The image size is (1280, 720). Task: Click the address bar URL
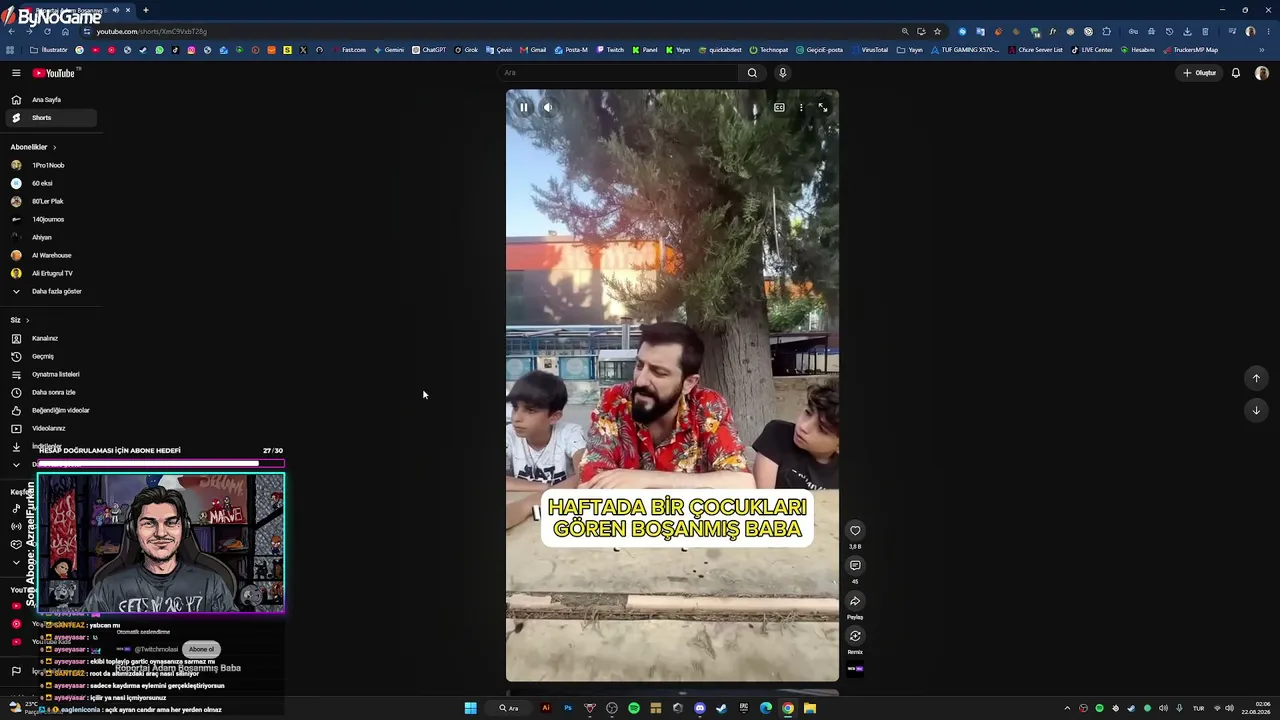tap(152, 31)
